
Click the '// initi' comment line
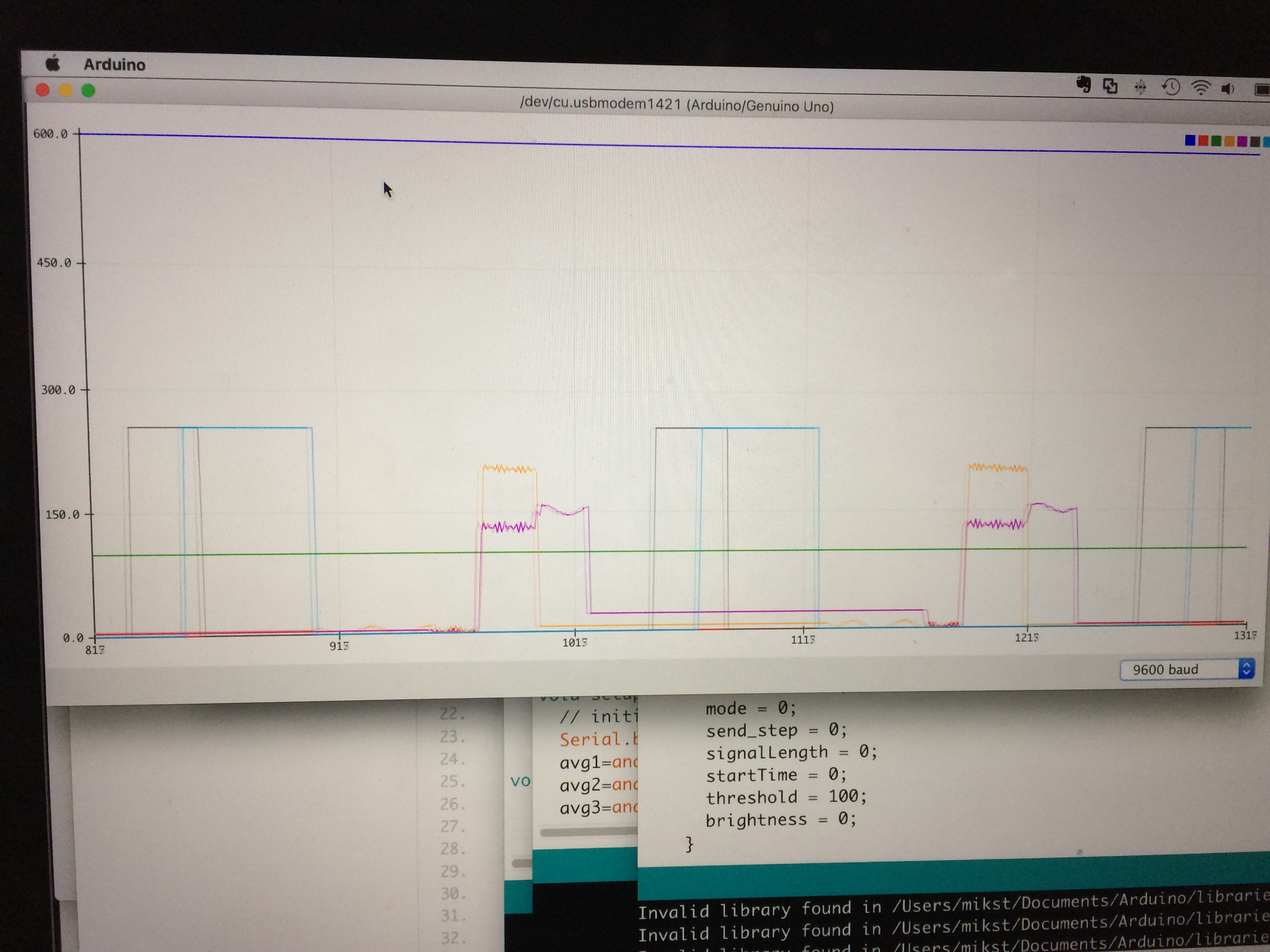coord(599,717)
